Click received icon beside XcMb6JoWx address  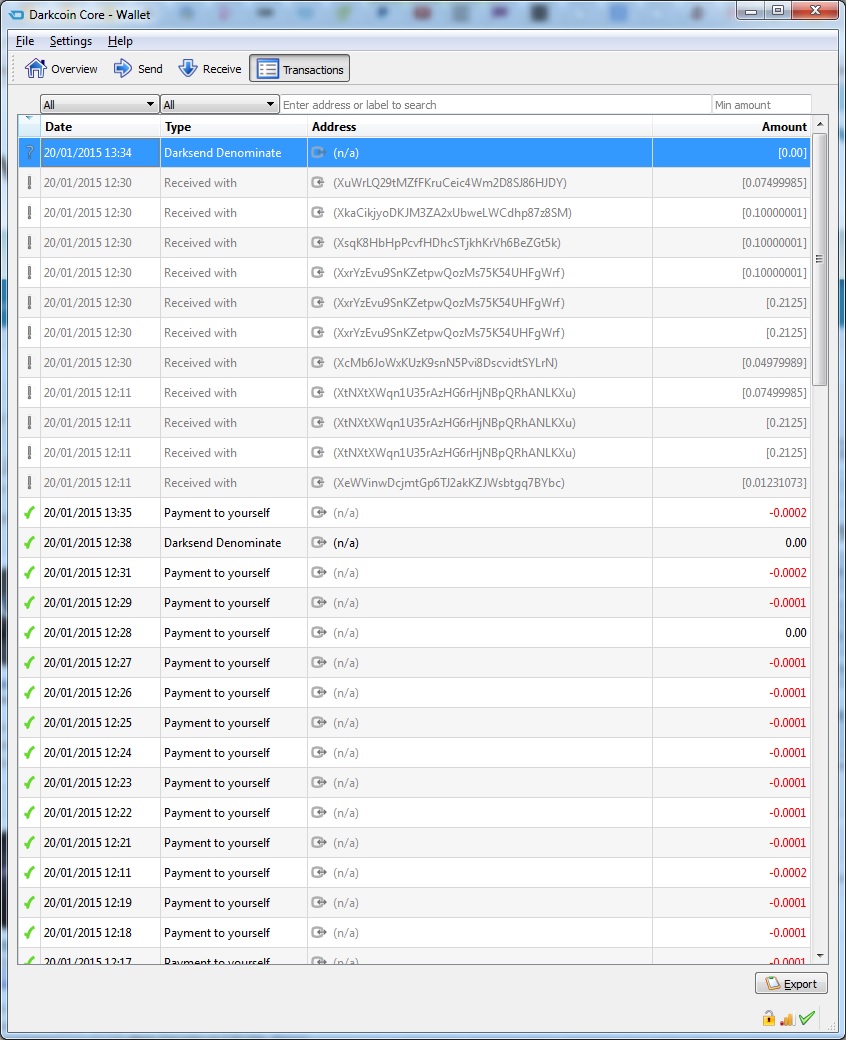[318, 363]
